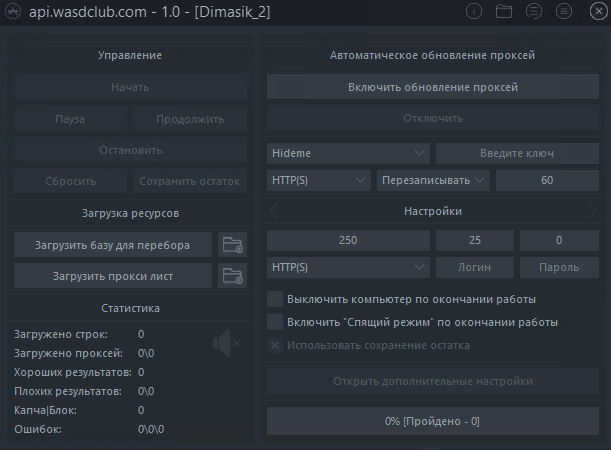
Task: Click the 'Статистика' section header
Action: (x=130, y=308)
